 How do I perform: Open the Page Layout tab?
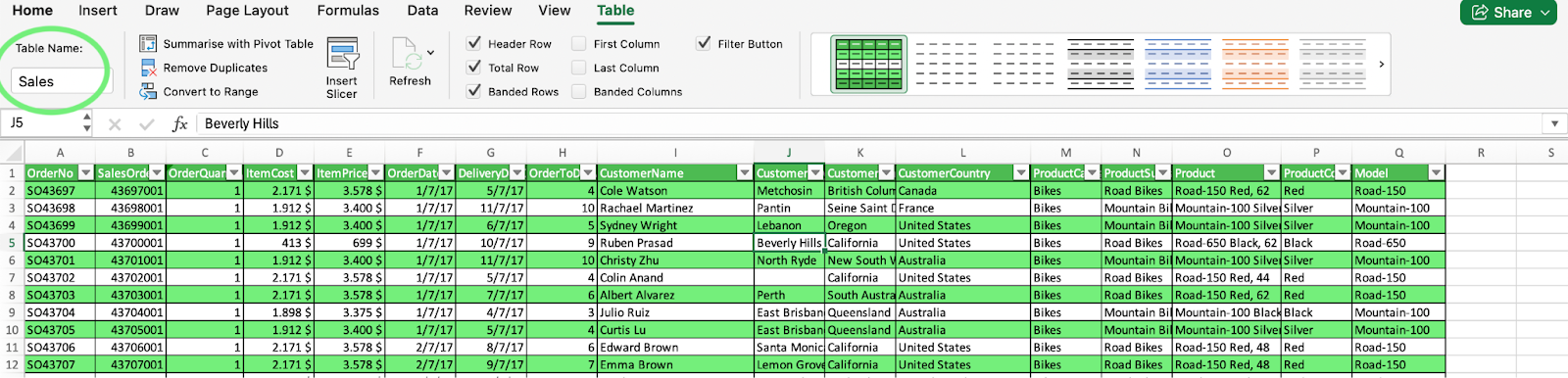(x=247, y=11)
